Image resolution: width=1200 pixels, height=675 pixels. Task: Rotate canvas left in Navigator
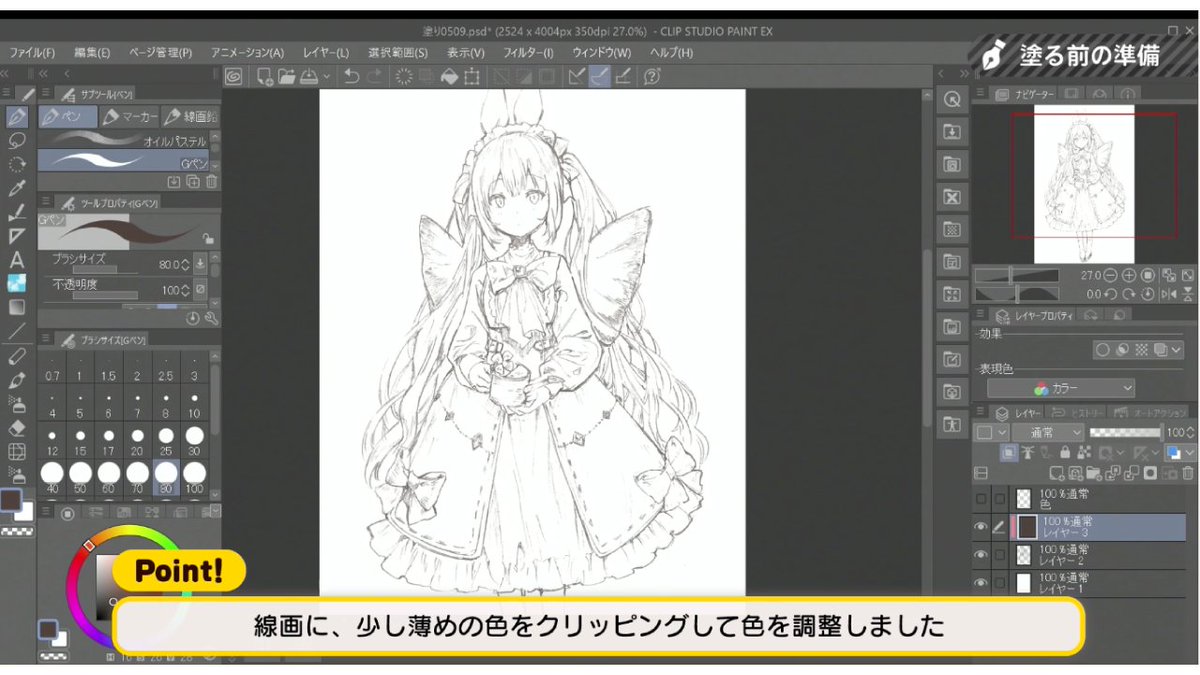tap(1112, 294)
